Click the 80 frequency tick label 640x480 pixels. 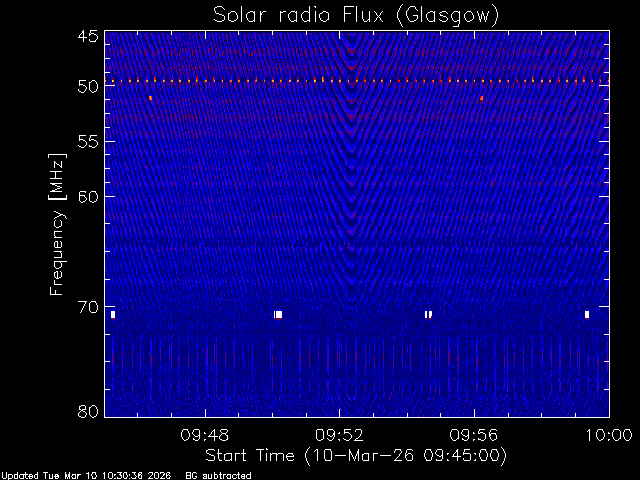88,411
